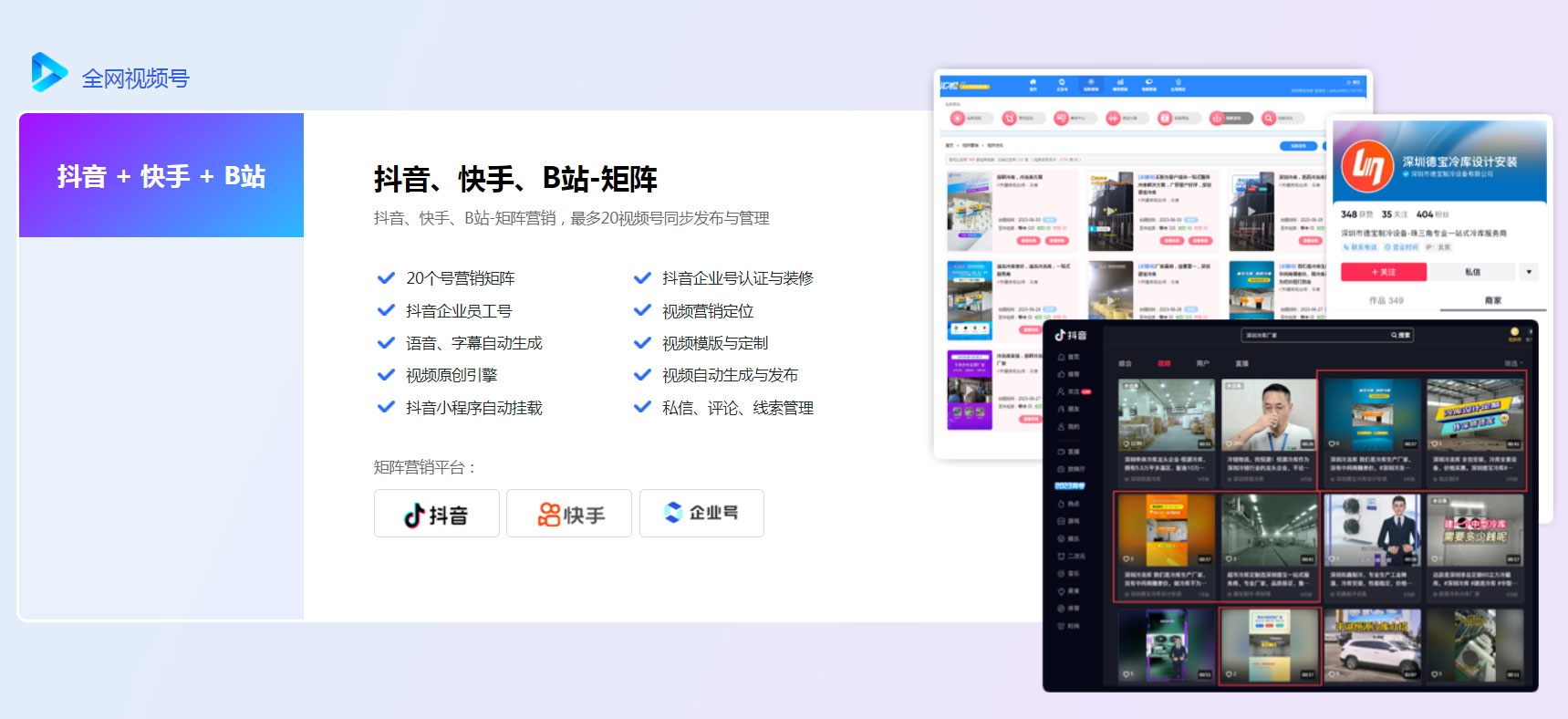Open 美食 in the Douyin sidebar
The image size is (1568, 719).
click(x=1068, y=591)
